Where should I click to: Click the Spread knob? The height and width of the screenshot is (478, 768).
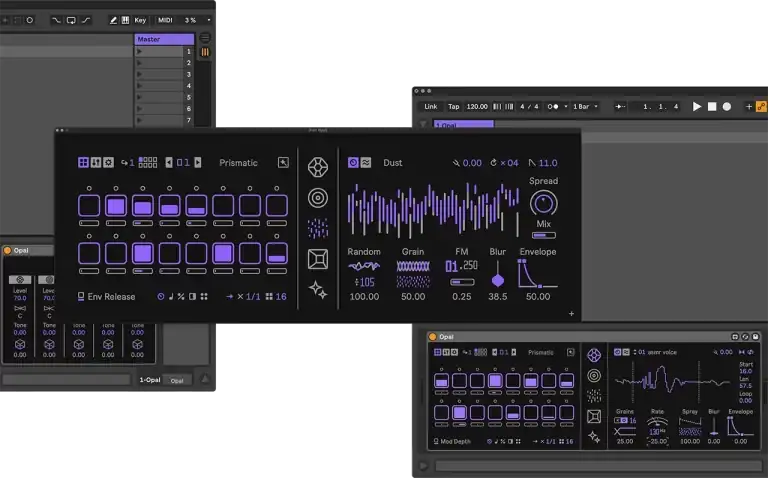tap(544, 203)
